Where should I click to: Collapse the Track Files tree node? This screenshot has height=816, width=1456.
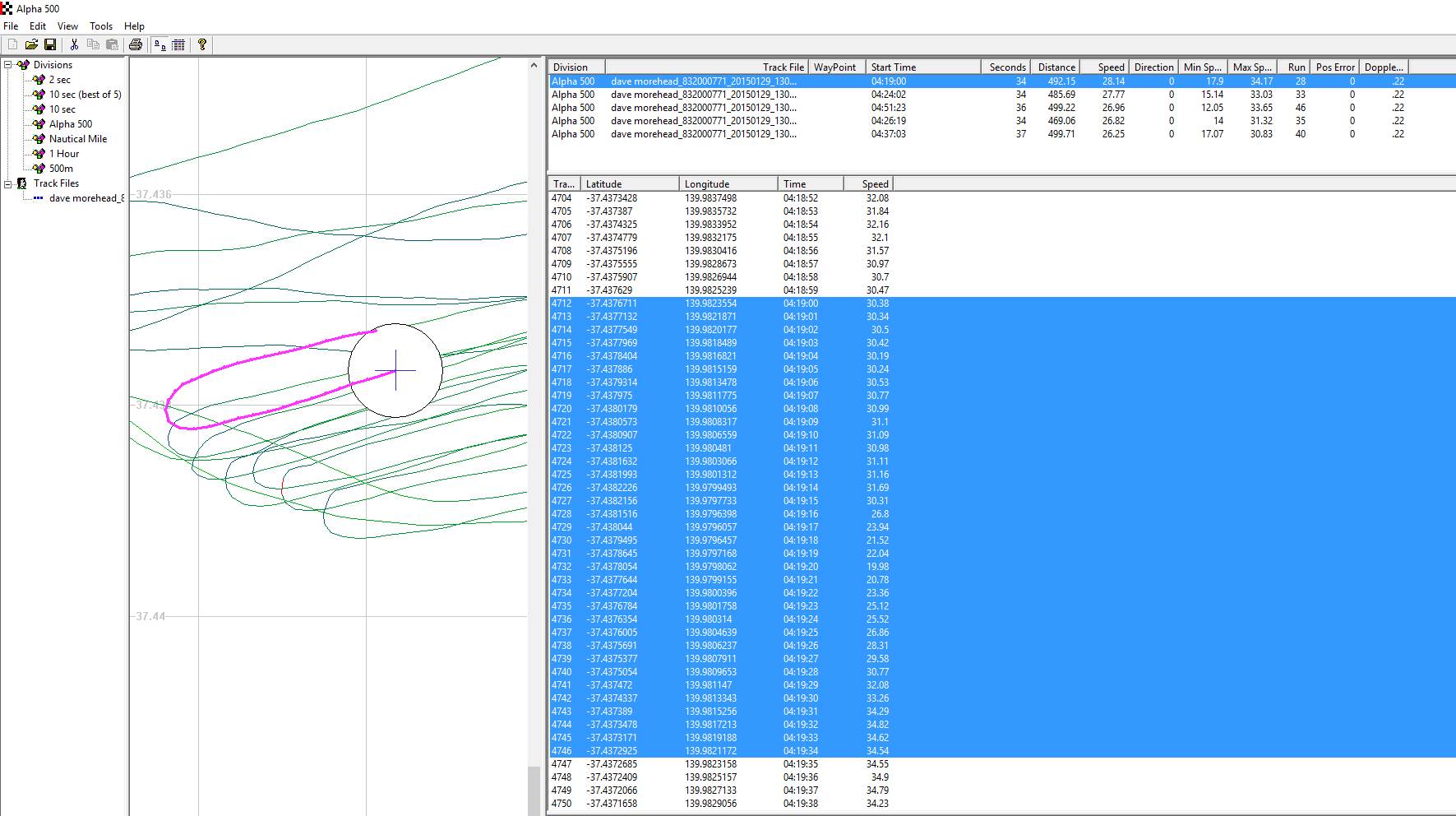point(8,183)
